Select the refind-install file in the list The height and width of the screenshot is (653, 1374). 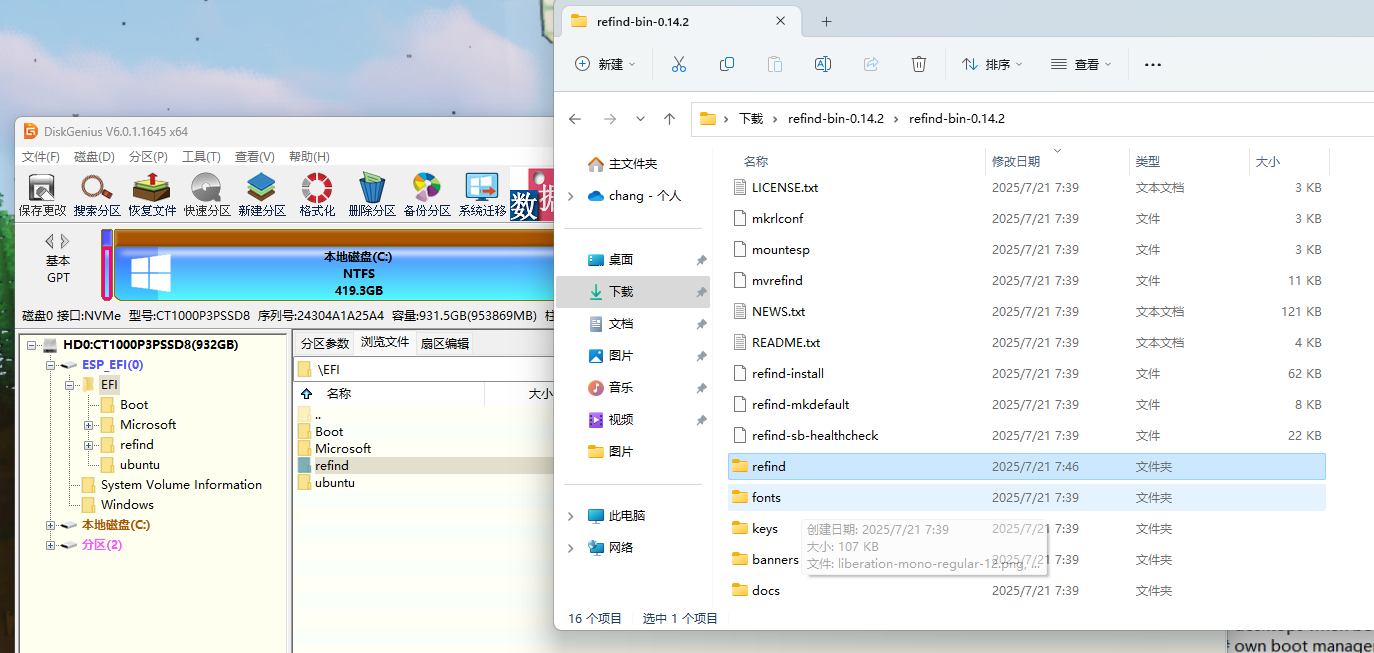(787, 374)
